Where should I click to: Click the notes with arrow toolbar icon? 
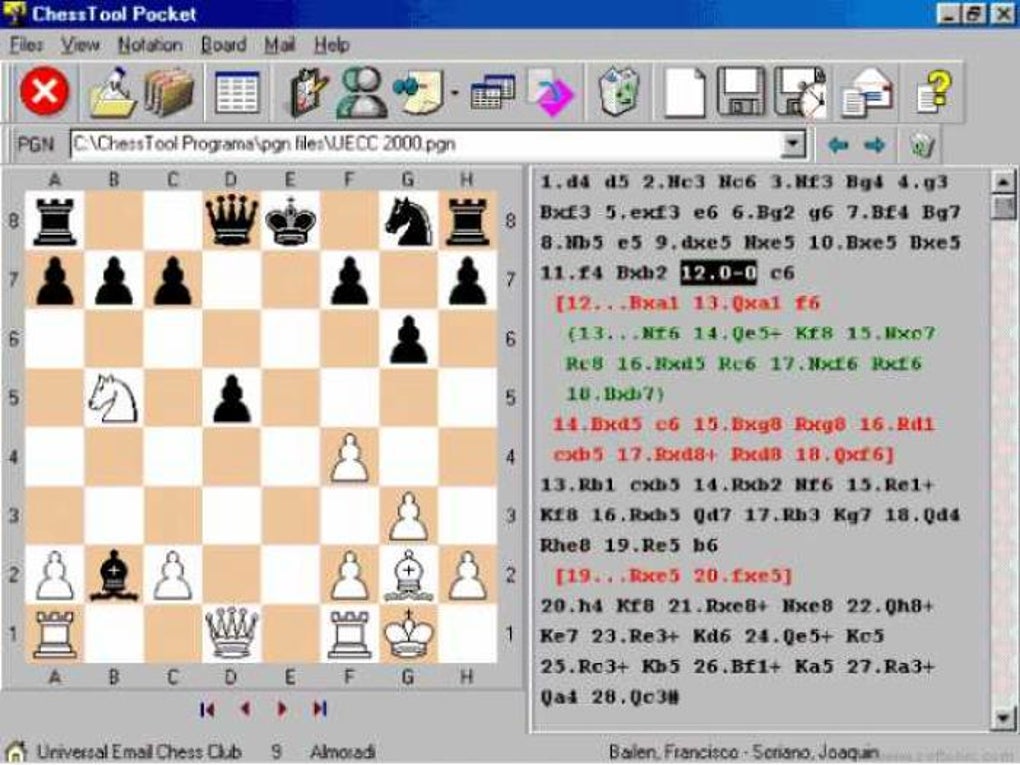coord(419,92)
